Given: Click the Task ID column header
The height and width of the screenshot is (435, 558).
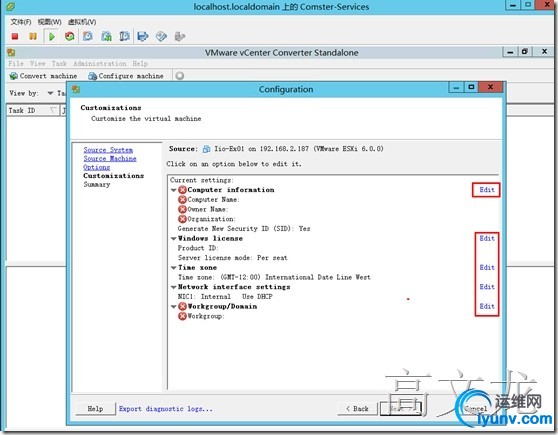Looking at the screenshot, I should pyautogui.click(x=32, y=110).
